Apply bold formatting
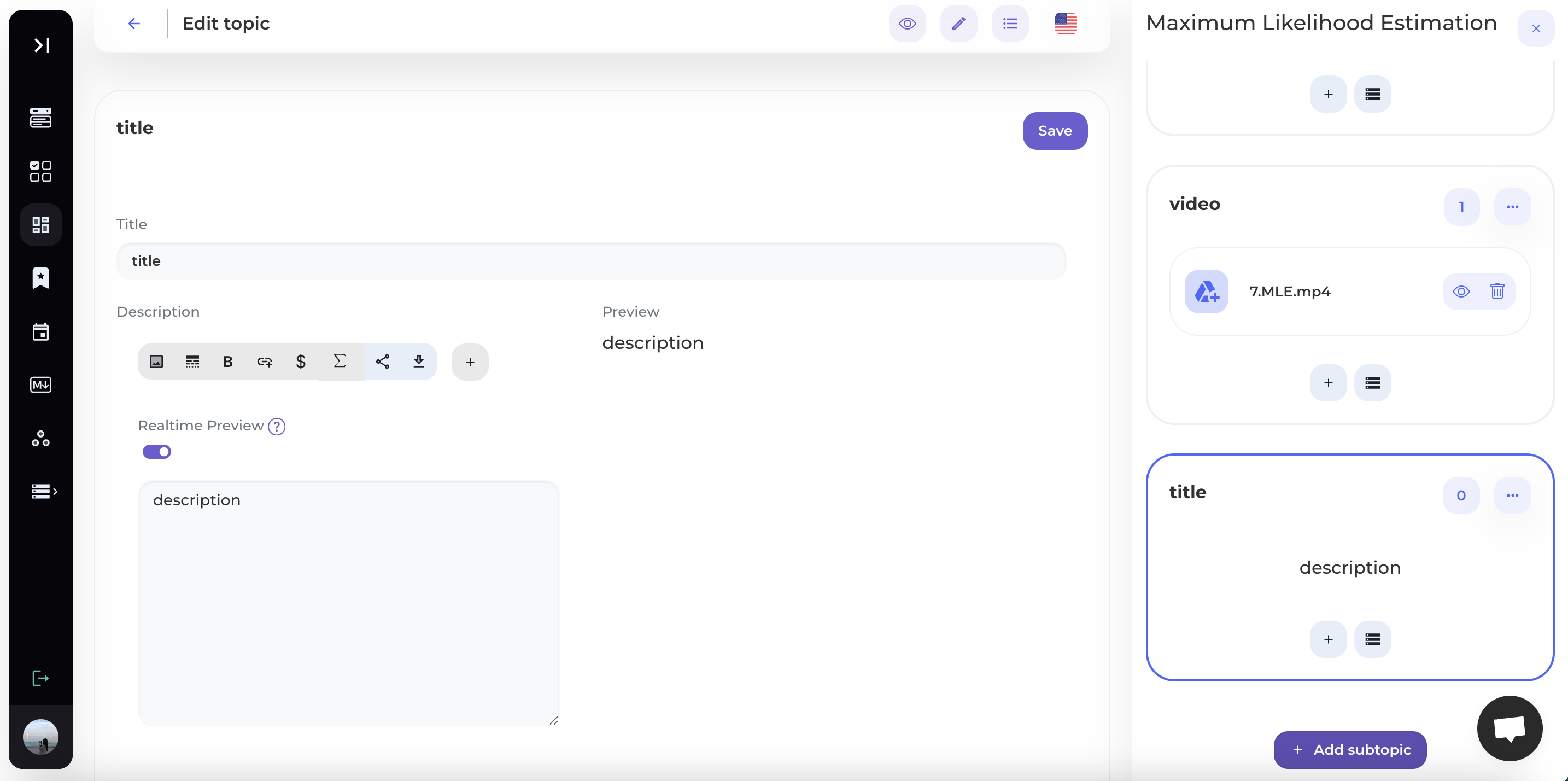 [229, 362]
